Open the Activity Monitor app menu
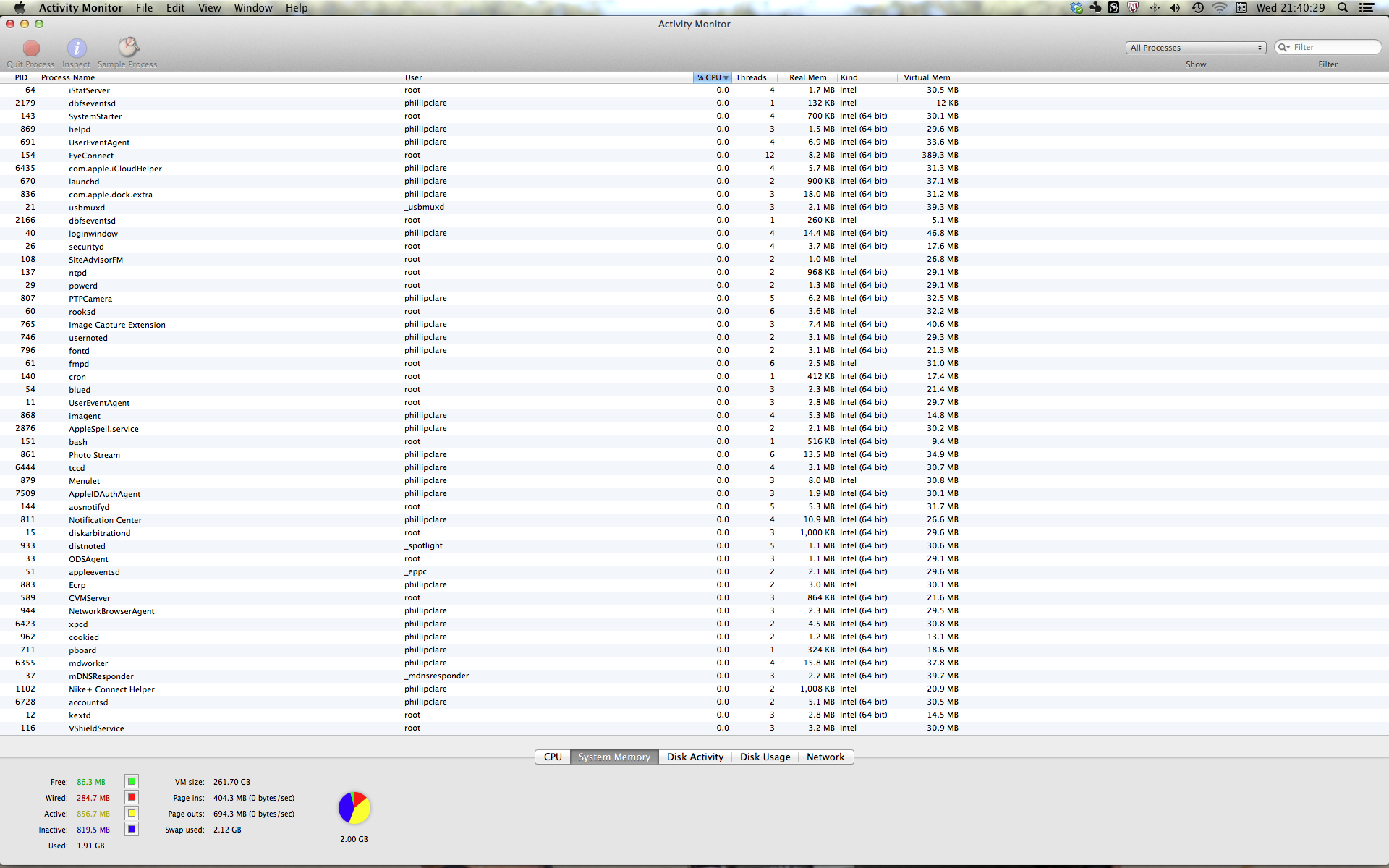1389x868 pixels. pyautogui.click(x=80, y=8)
